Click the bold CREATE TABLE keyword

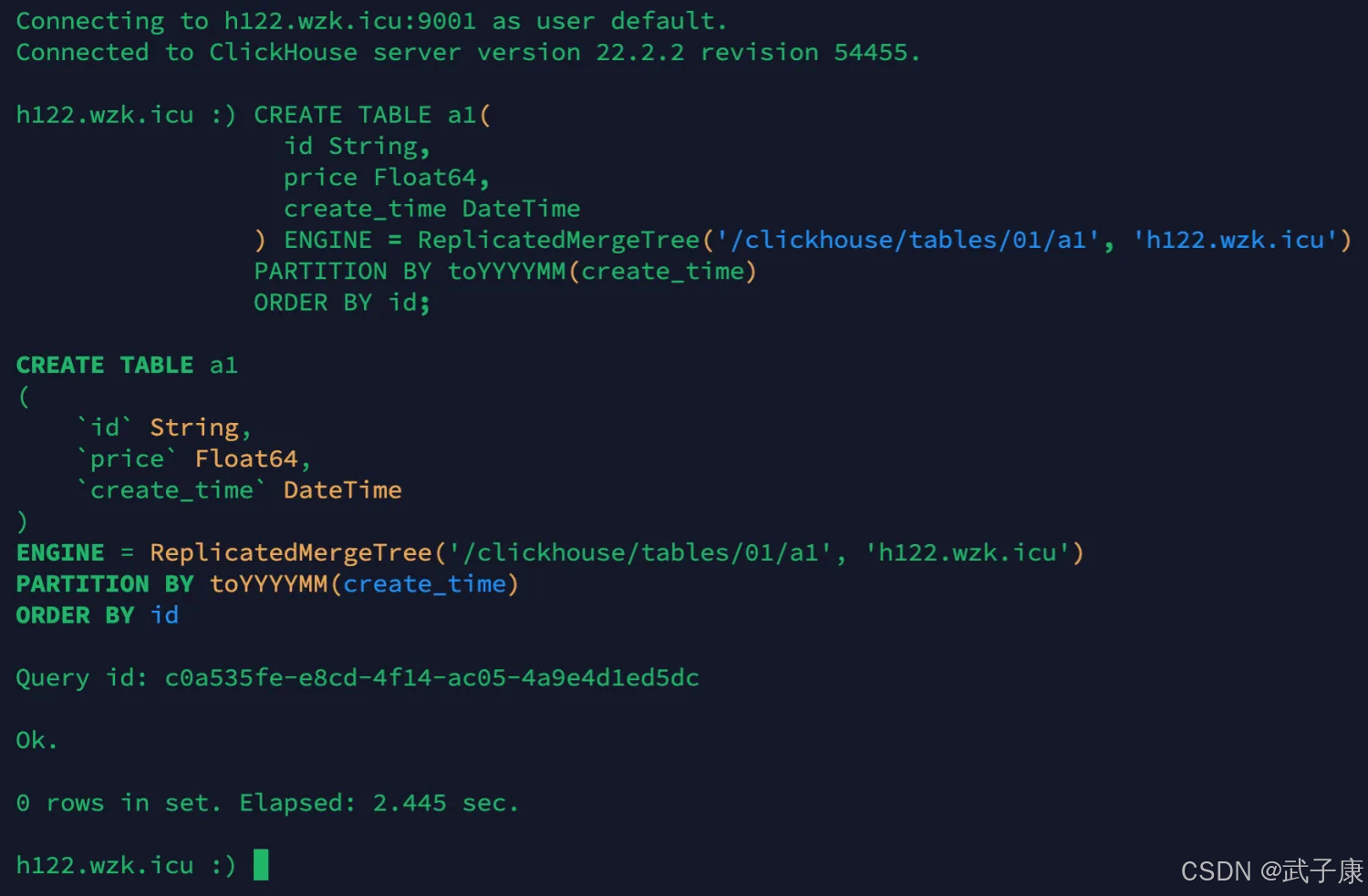(x=105, y=366)
